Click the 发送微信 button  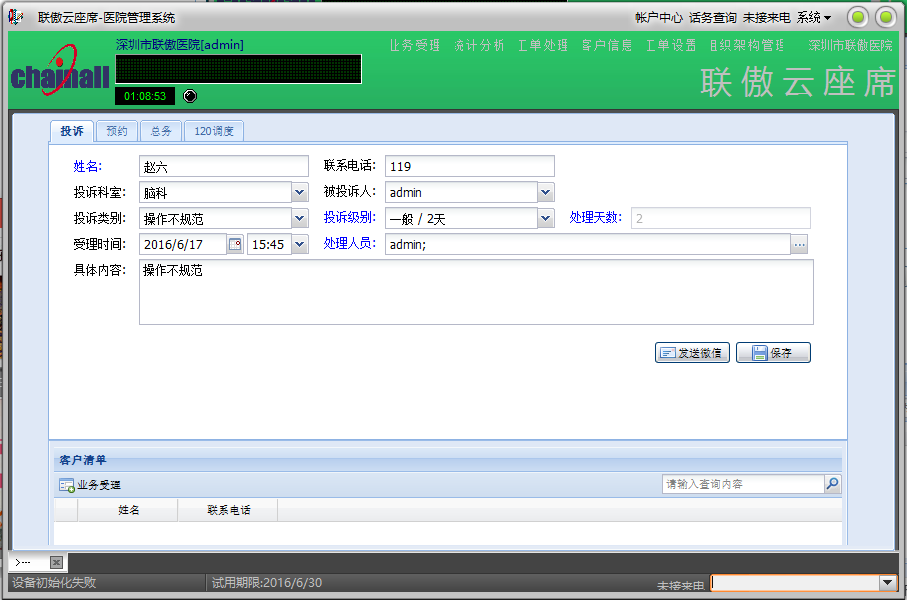click(x=692, y=353)
